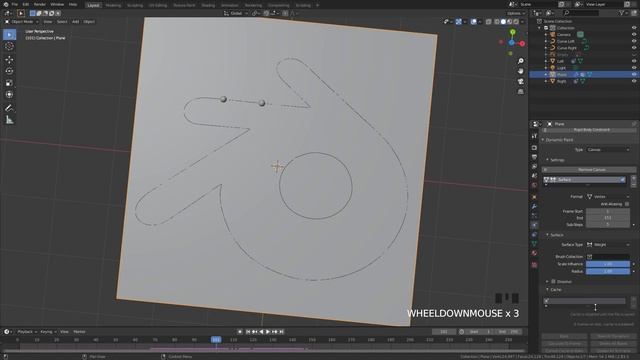The image size is (640, 360).
Task: Open Dynamic Paint Type Canvas dropdown
Action: click(x=608, y=150)
